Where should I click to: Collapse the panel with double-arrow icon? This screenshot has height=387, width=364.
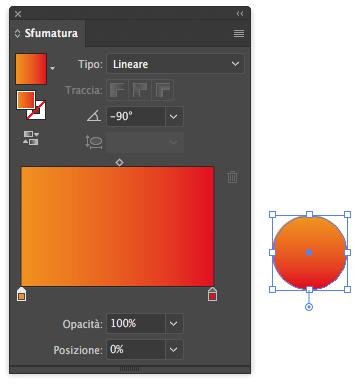tap(240, 14)
